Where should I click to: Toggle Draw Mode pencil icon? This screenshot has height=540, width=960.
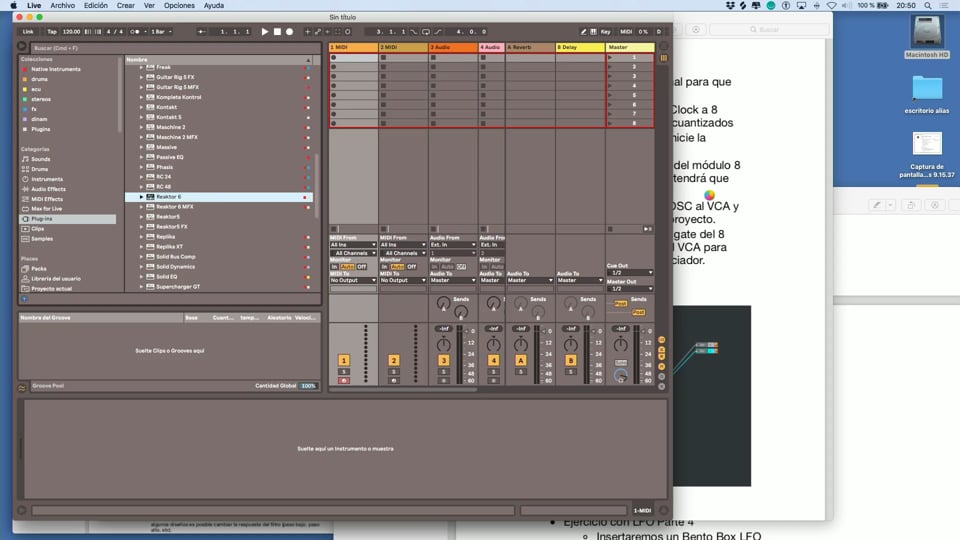click(583, 31)
